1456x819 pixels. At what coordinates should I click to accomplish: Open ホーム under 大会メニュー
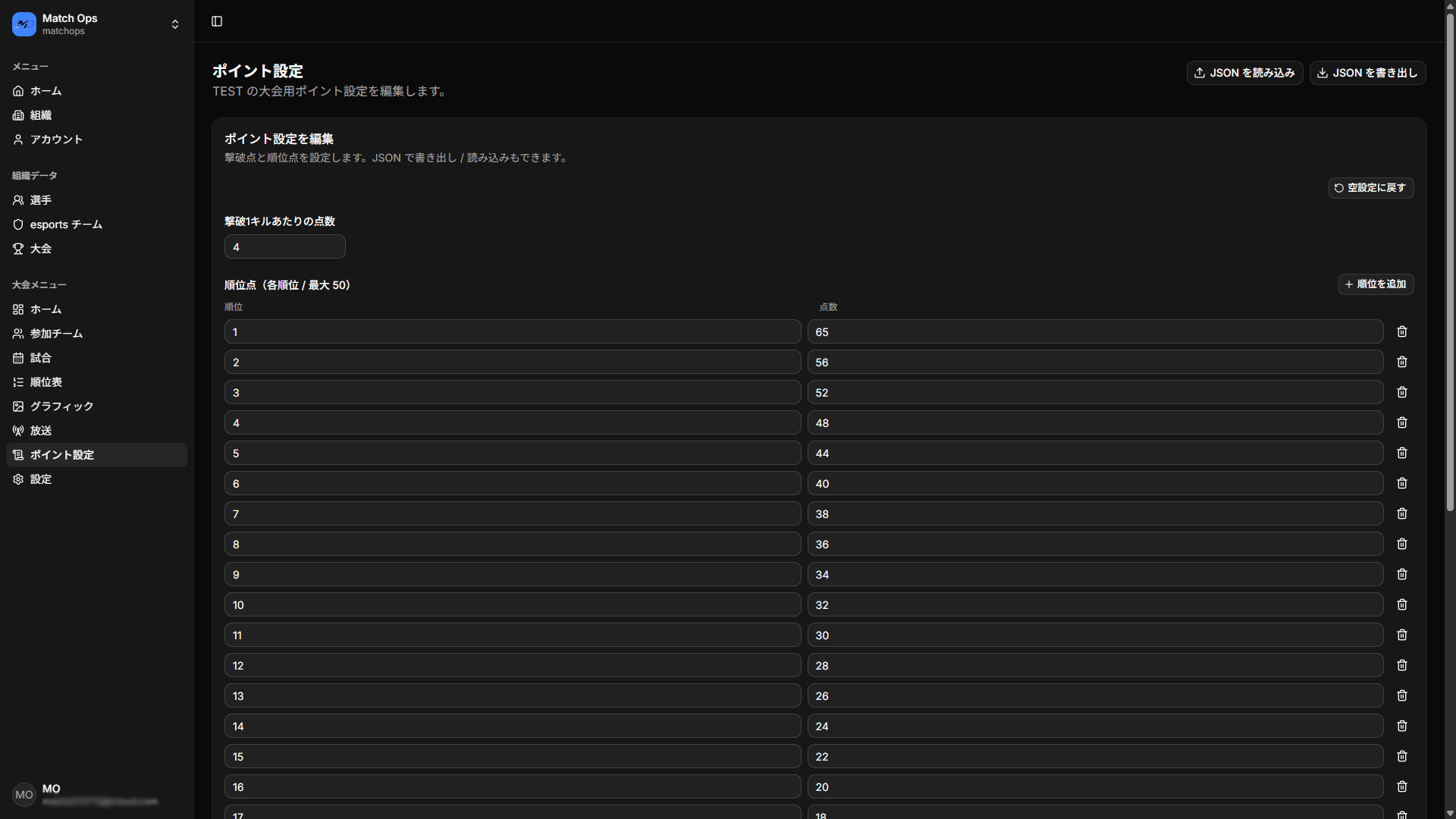click(96, 309)
